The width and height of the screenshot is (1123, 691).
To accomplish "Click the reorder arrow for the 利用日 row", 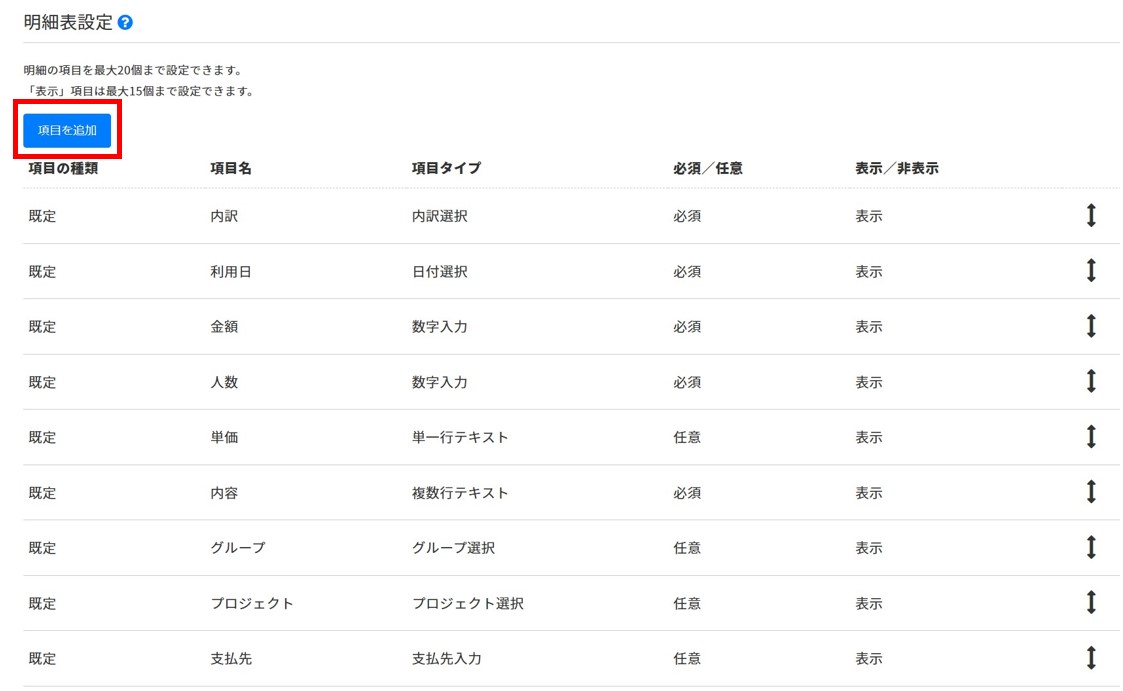I will [x=1091, y=271].
